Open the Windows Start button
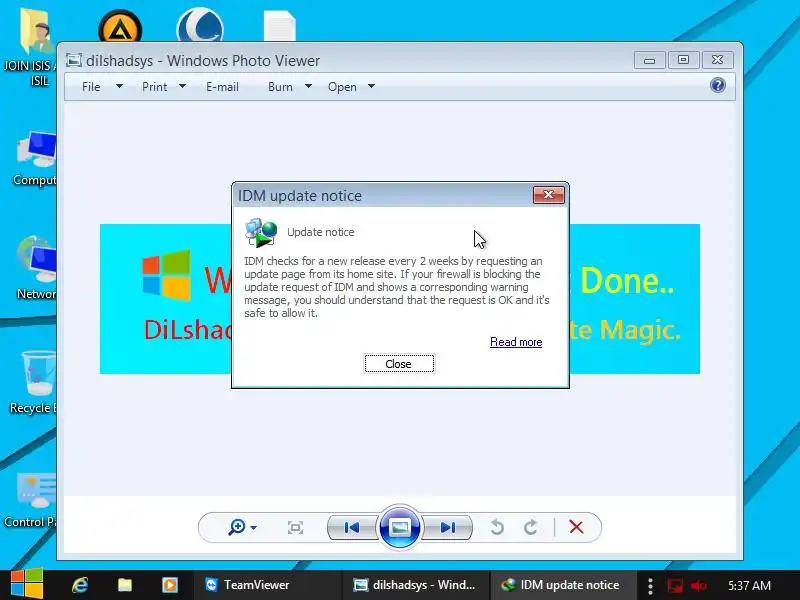Viewport: 800px width, 600px height. 27,584
